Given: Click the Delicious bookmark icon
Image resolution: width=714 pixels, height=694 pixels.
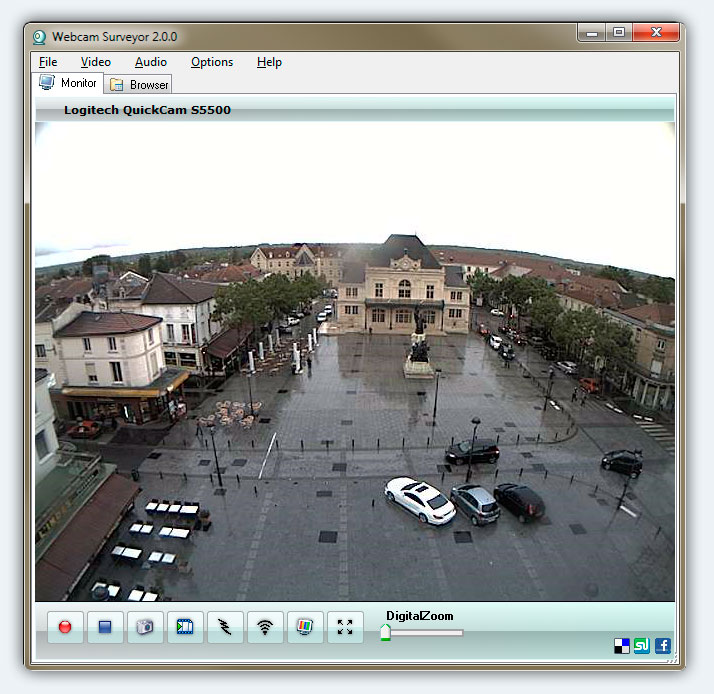Looking at the screenshot, I should click(622, 646).
